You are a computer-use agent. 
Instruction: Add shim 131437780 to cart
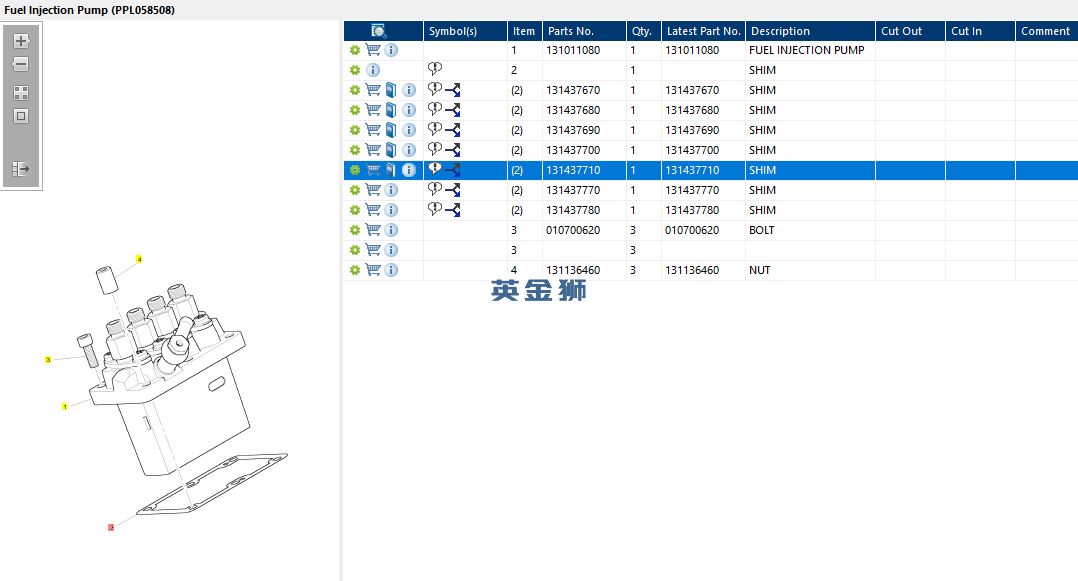(373, 210)
